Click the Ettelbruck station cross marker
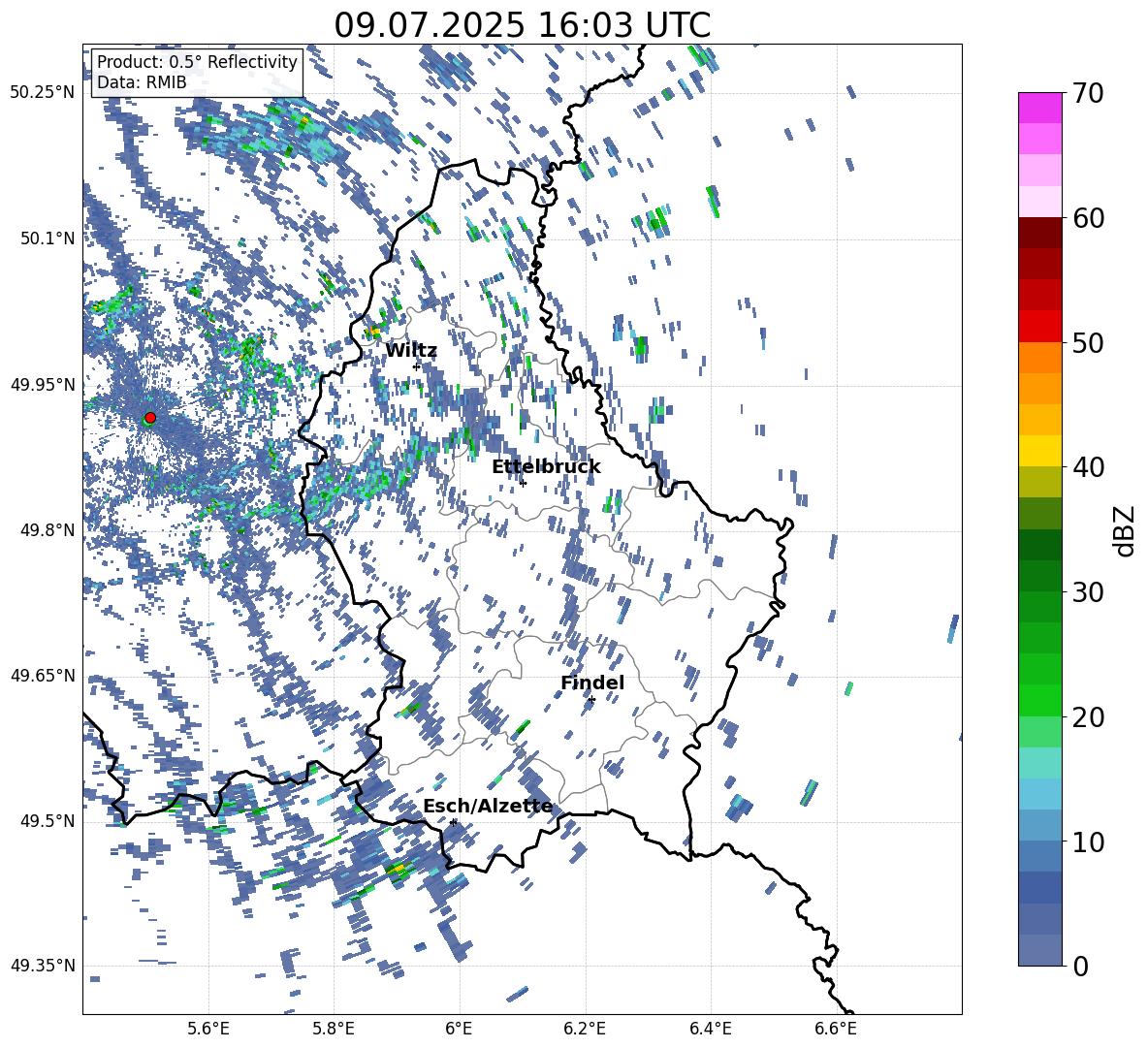Viewport: 1148px width, 1048px height. (x=523, y=483)
